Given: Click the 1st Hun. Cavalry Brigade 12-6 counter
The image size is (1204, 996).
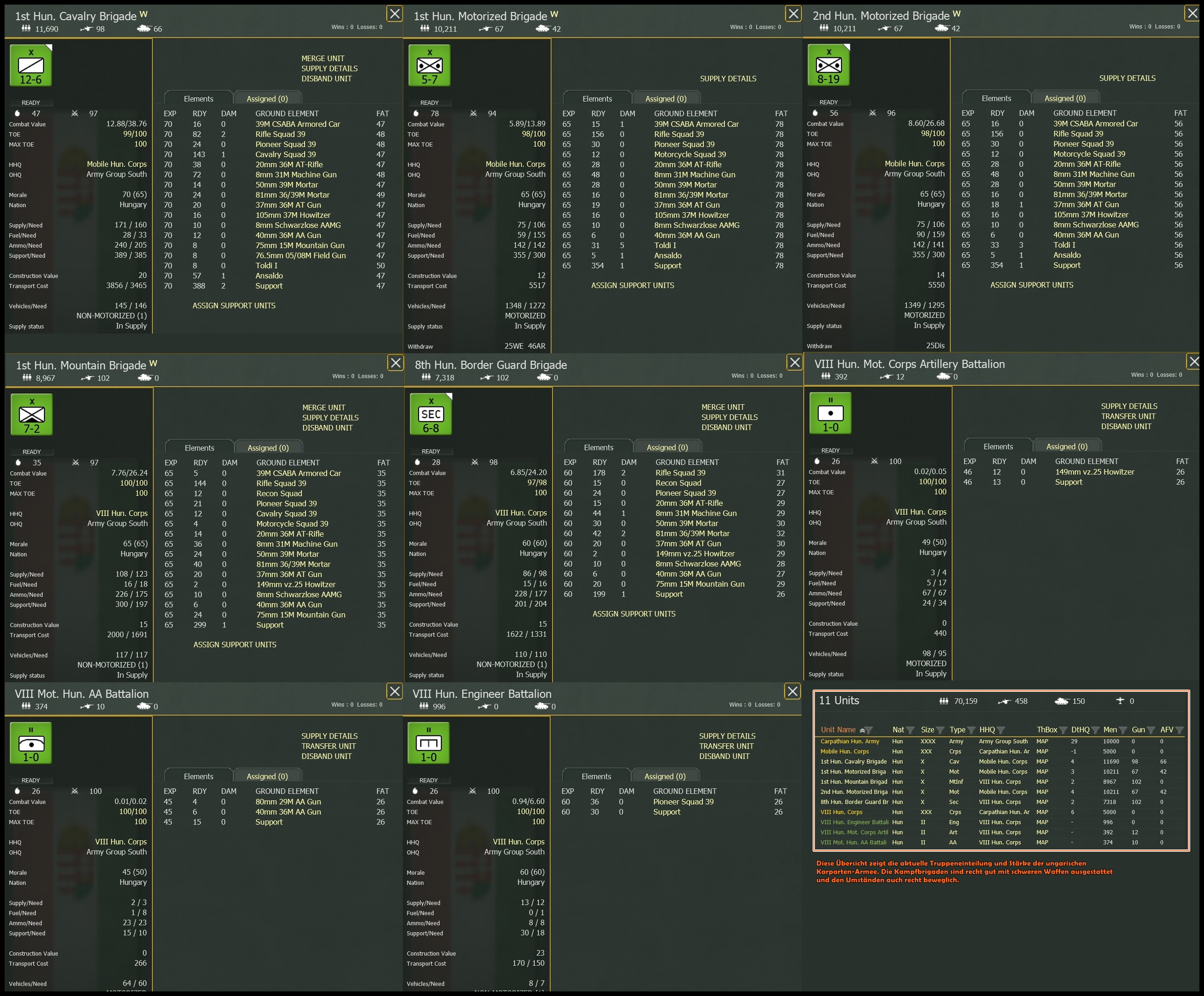Looking at the screenshot, I should click(x=31, y=65).
